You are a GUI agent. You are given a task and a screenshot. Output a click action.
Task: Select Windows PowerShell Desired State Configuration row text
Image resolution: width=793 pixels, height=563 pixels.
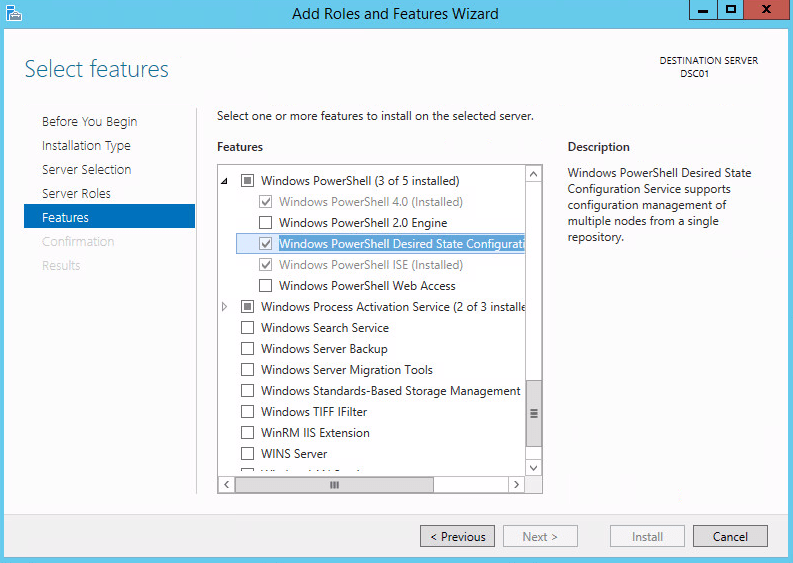click(x=402, y=244)
